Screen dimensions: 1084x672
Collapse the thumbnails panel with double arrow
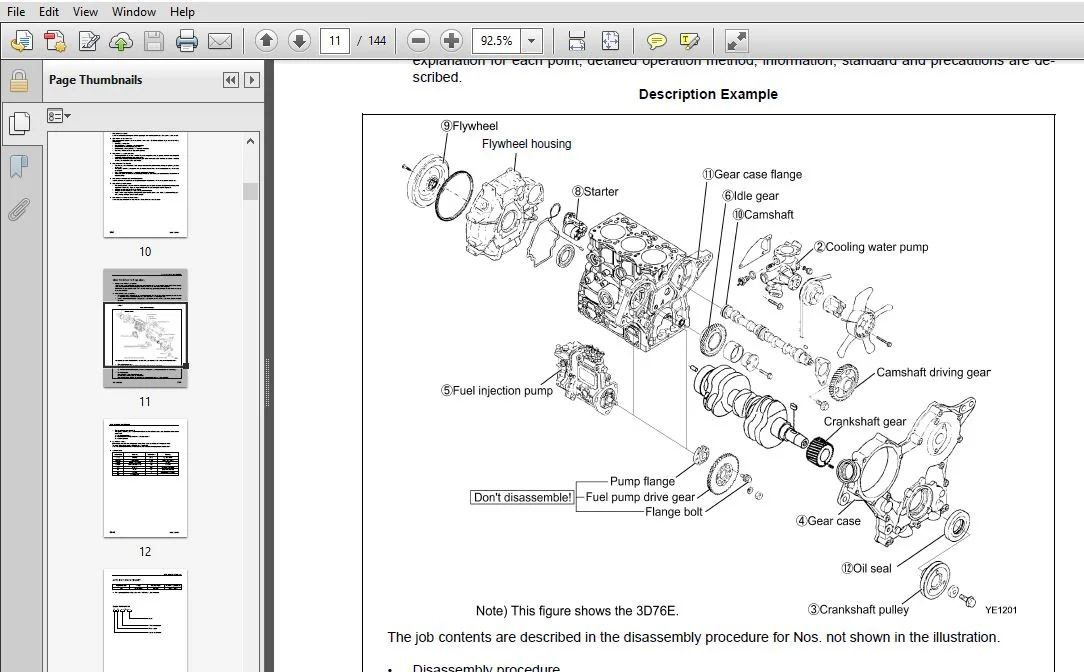tap(231, 80)
